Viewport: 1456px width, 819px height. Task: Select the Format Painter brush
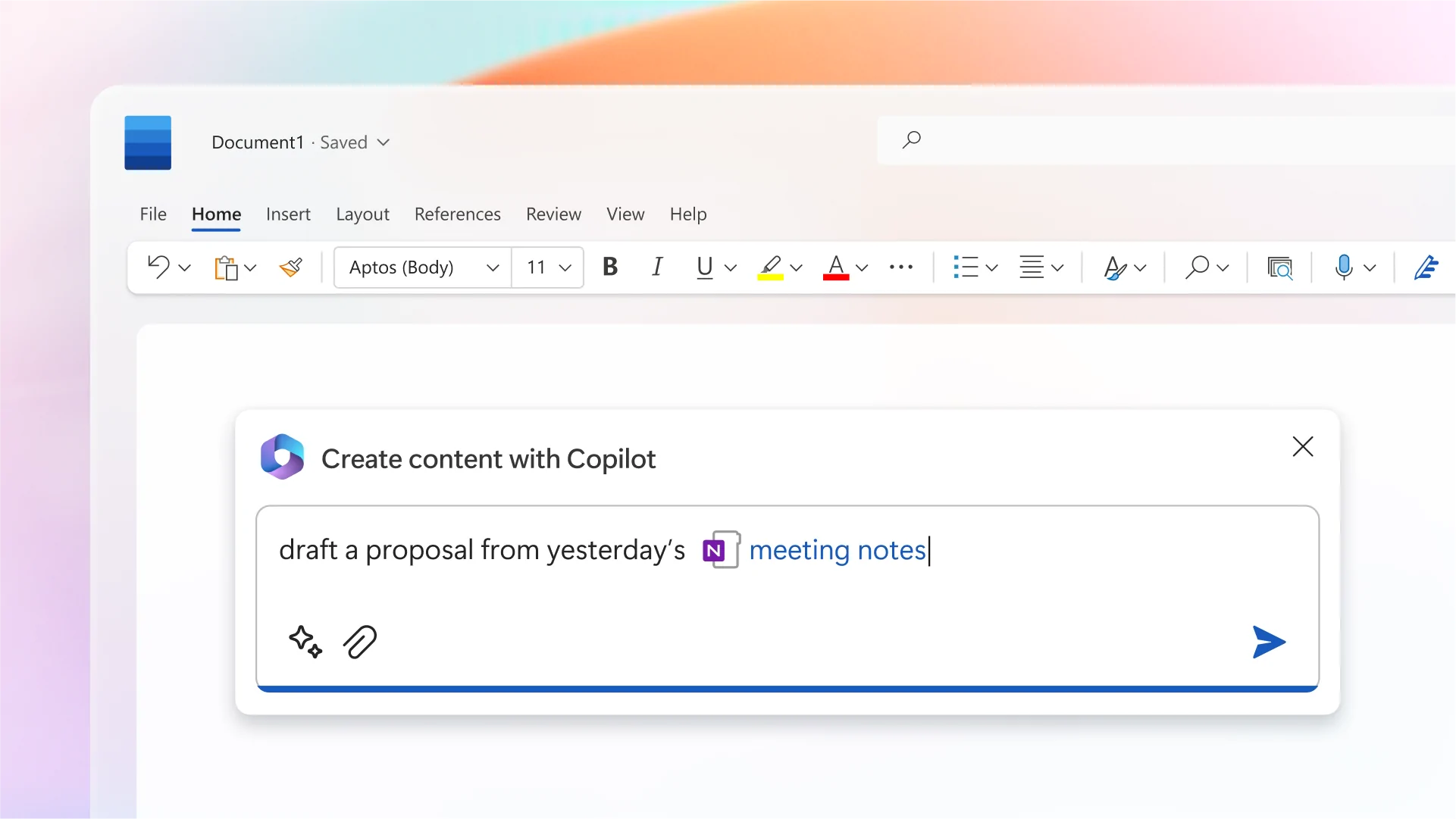pos(291,267)
